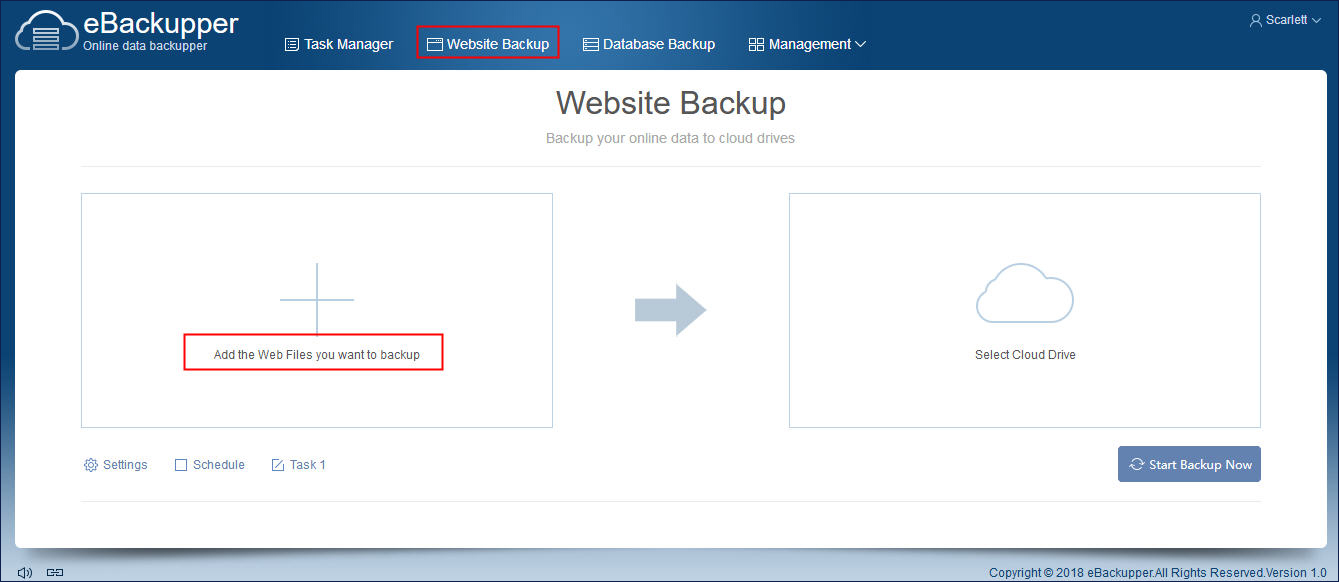Image resolution: width=1339 pixels, height=582 pixels.
Task: Click the user profile icon beside Scarlett
Action: click(1256, 19)
